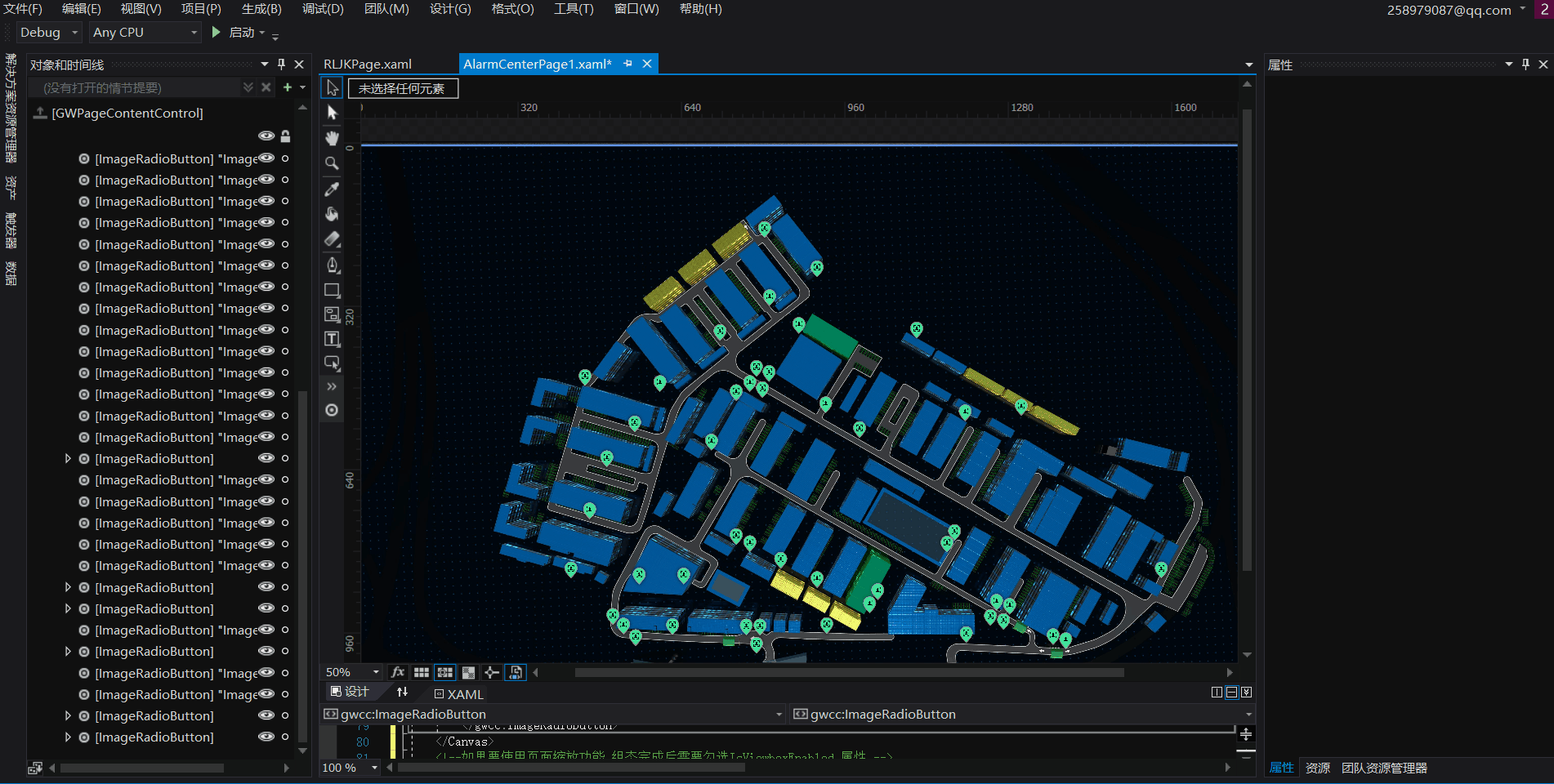Open the Debug configuration dropdown
This screenshot has height=784, width=1554.
[x=74, y=33]
